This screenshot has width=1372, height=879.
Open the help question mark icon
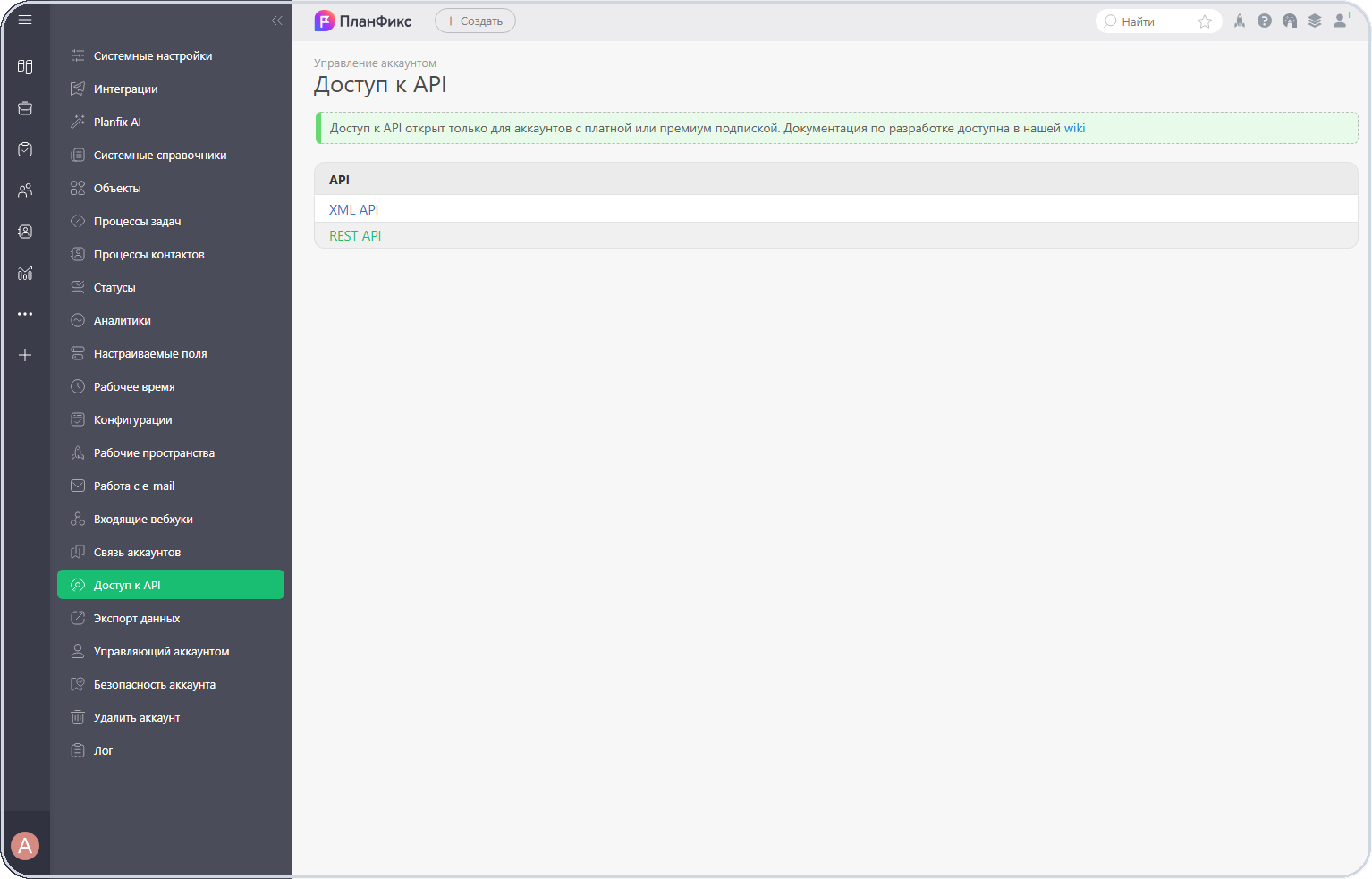coord(1265,21)
